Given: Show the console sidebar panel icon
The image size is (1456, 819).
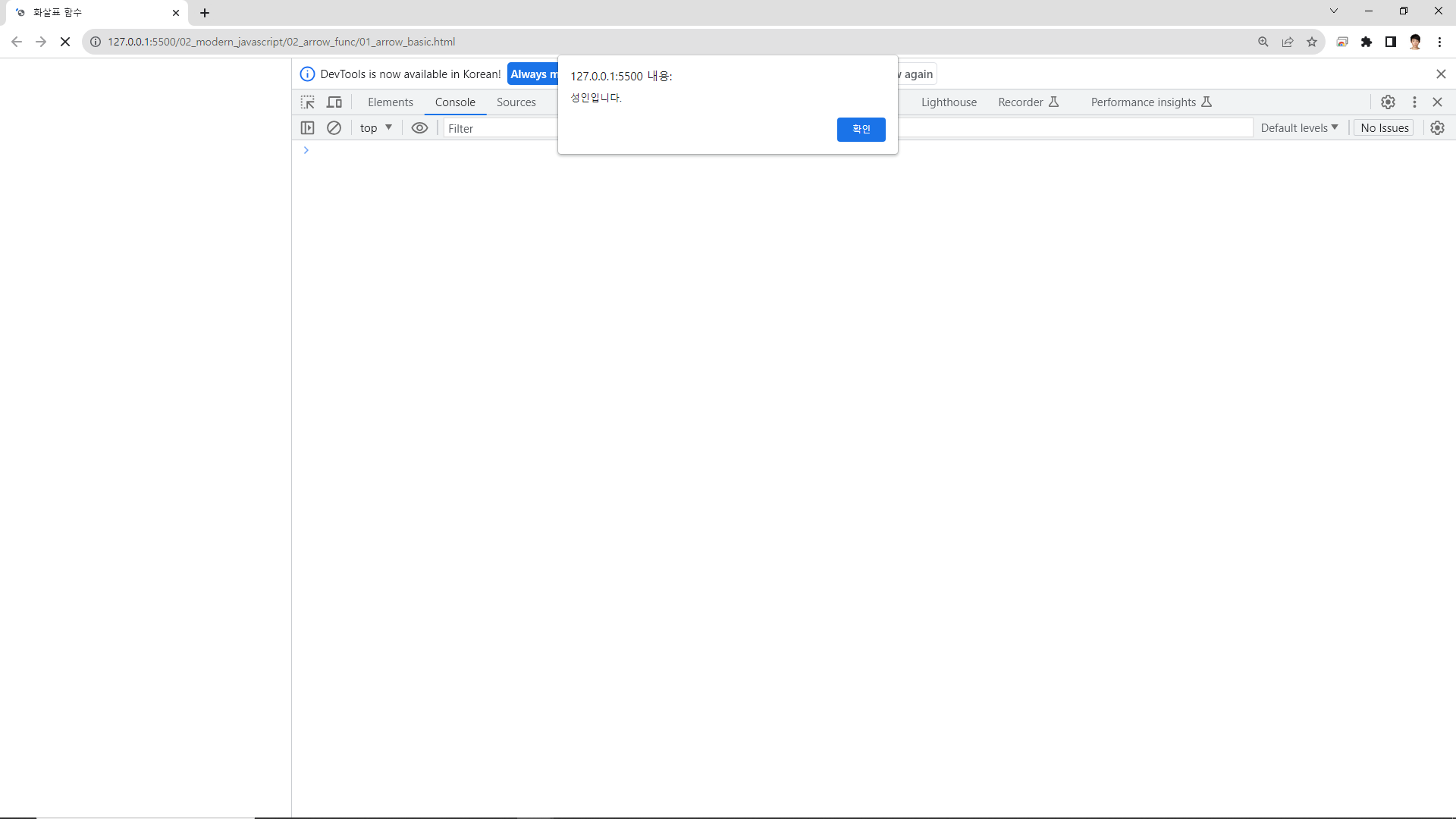Looking at the screenshot, I should click(x=307, y=128).
